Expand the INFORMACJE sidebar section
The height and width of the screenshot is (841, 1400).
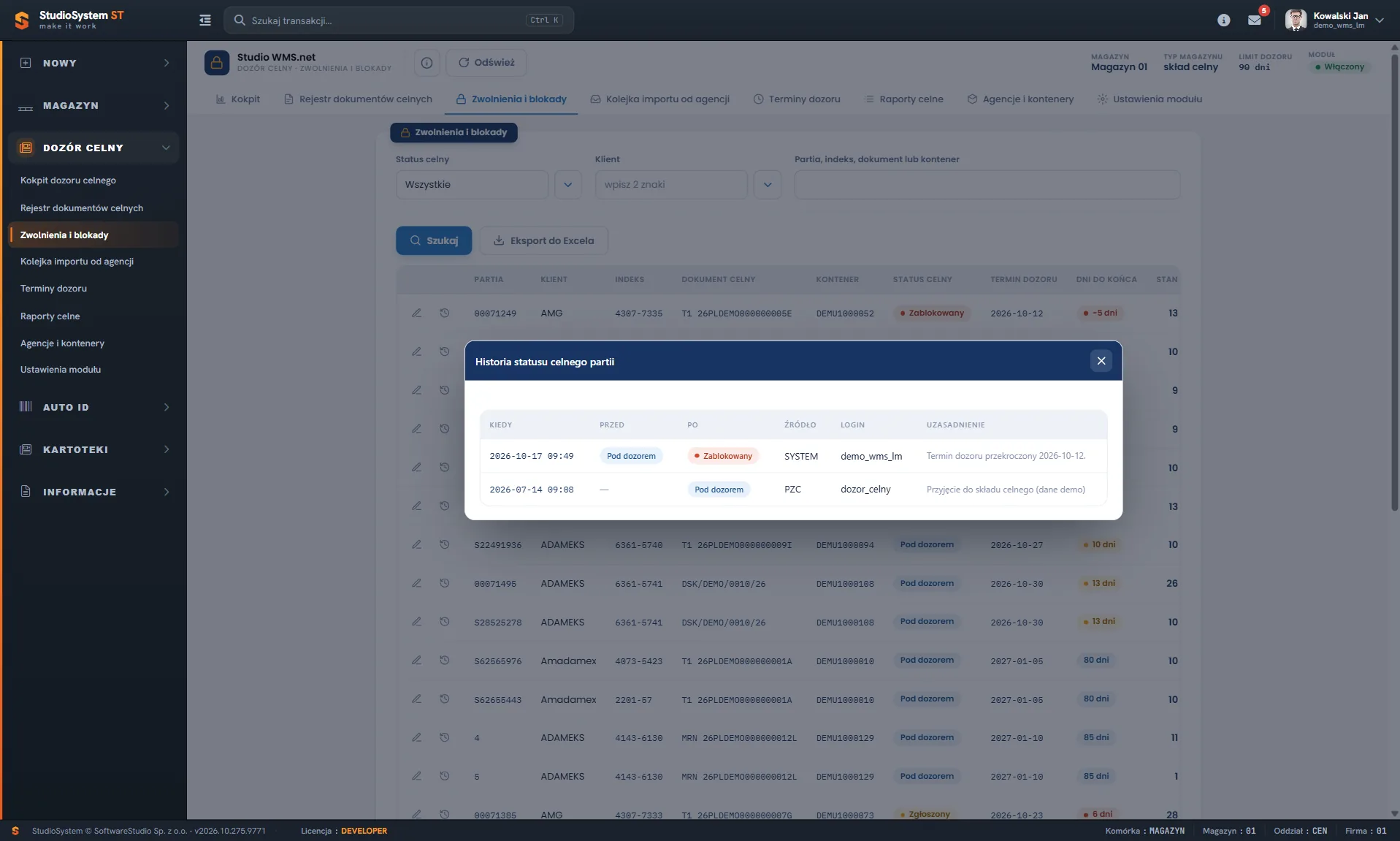pos(93,492)
